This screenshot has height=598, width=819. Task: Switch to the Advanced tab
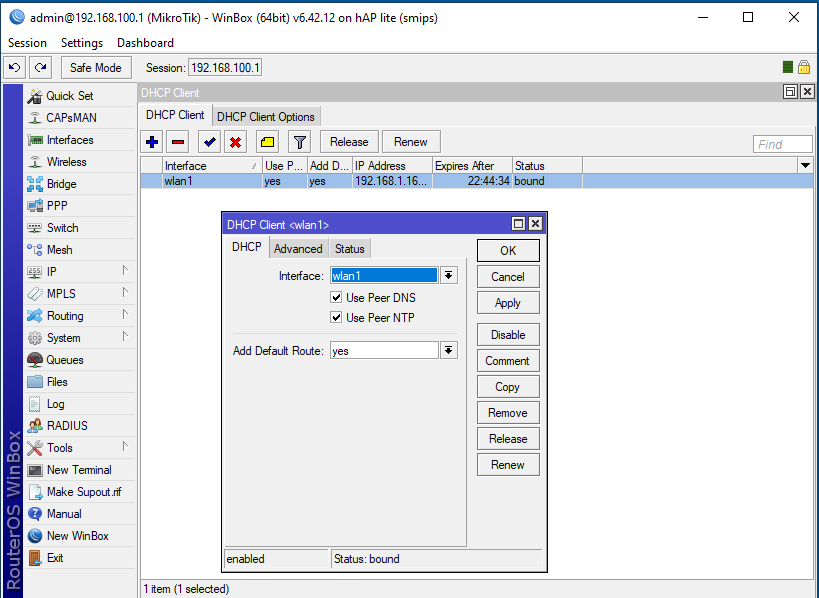click(x=298, y=249)
